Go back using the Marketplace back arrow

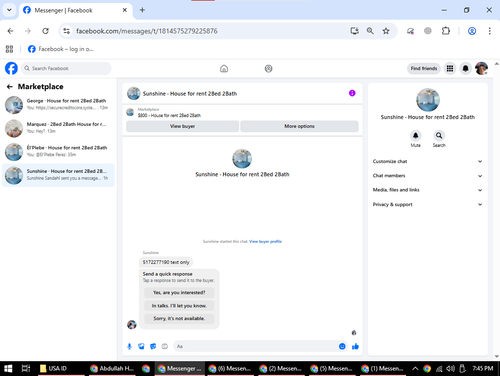point(10,87)
